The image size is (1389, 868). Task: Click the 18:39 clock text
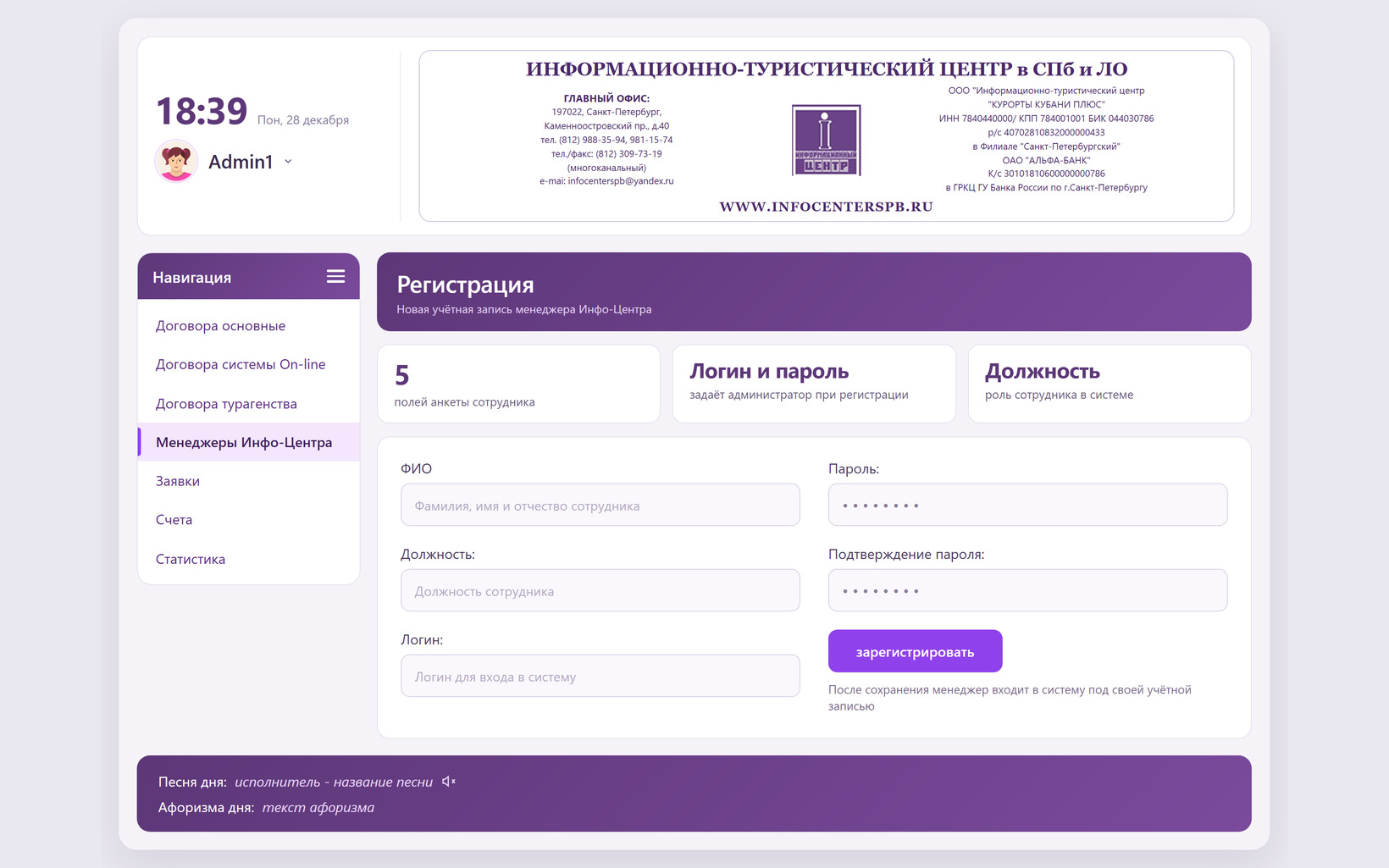202,111
